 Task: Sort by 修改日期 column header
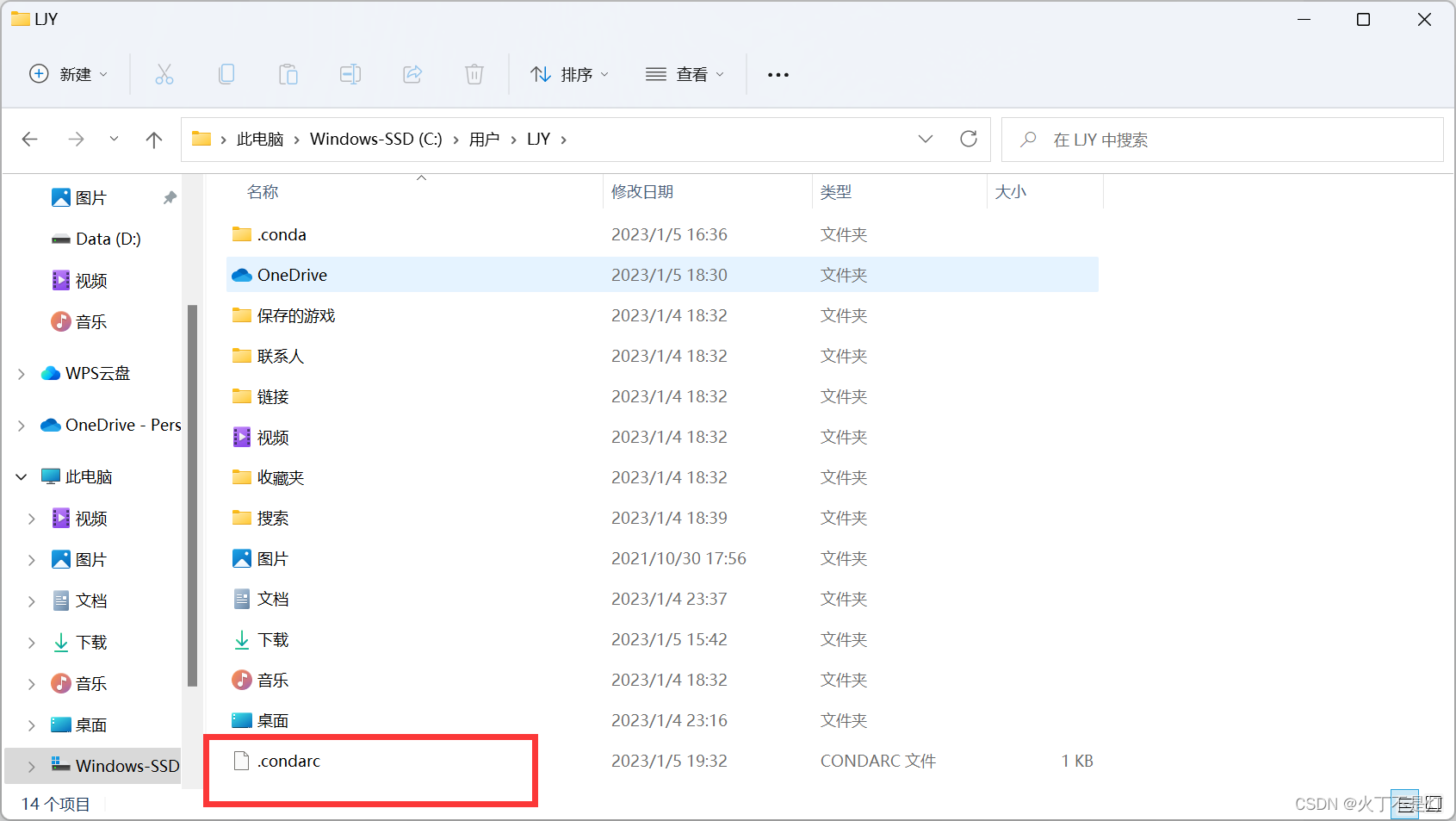(x=642, y=192)
